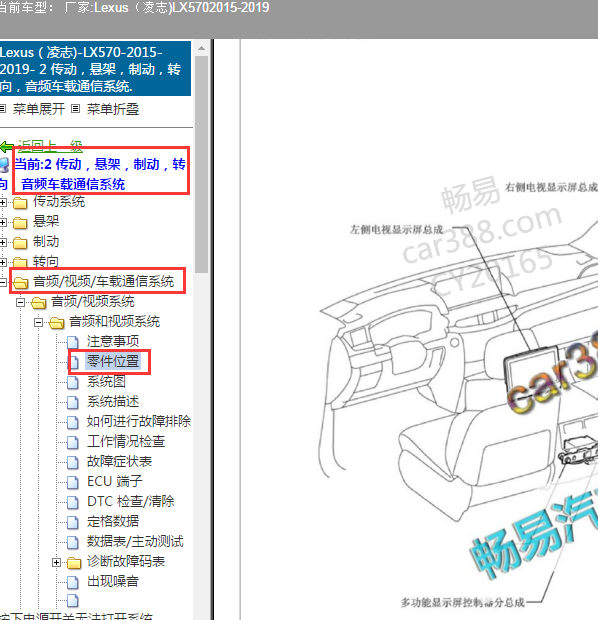Click the current-category computer icon
The width and height of the screenshot is (598, 620).
tap(4, 165)
